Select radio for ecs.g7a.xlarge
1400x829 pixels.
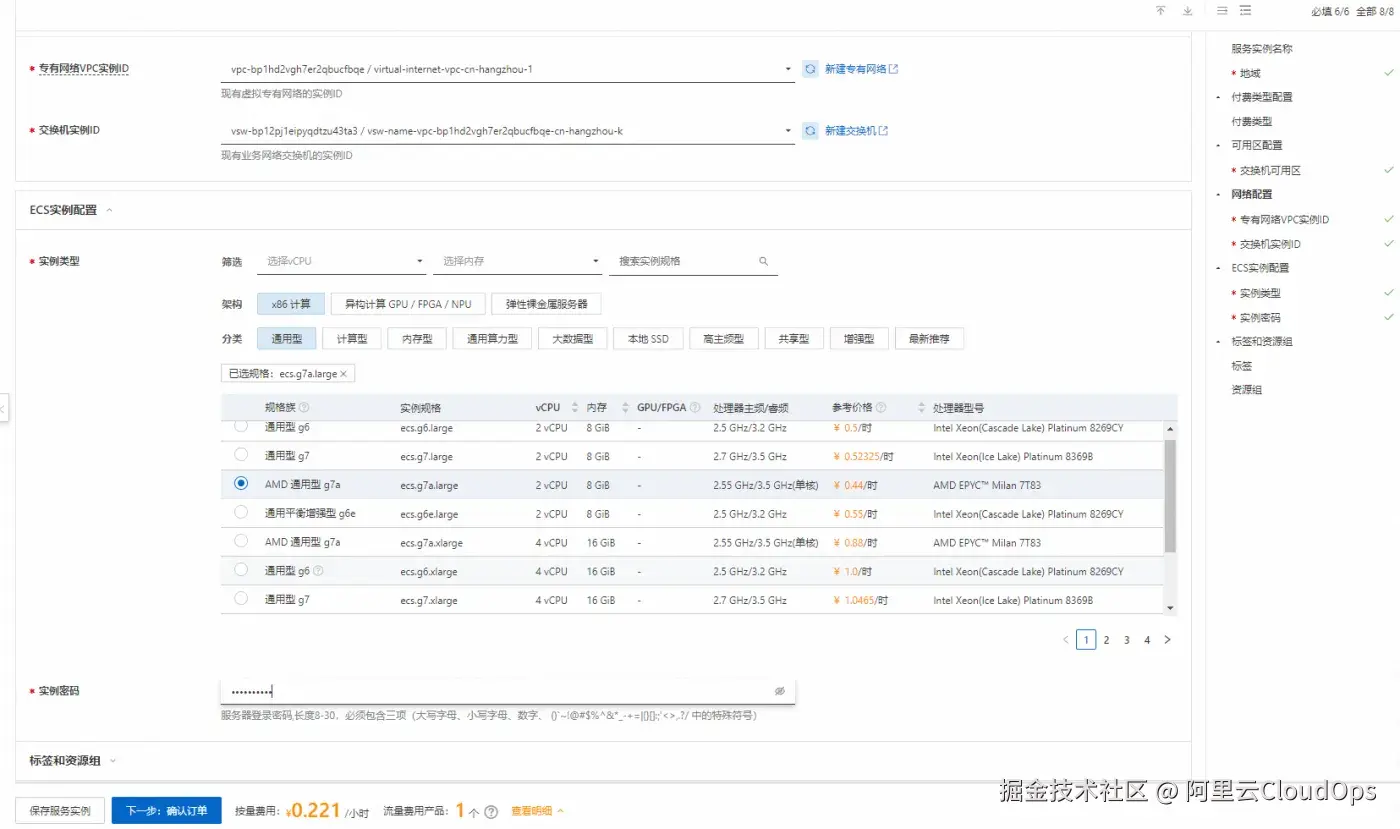coord(241,541)
